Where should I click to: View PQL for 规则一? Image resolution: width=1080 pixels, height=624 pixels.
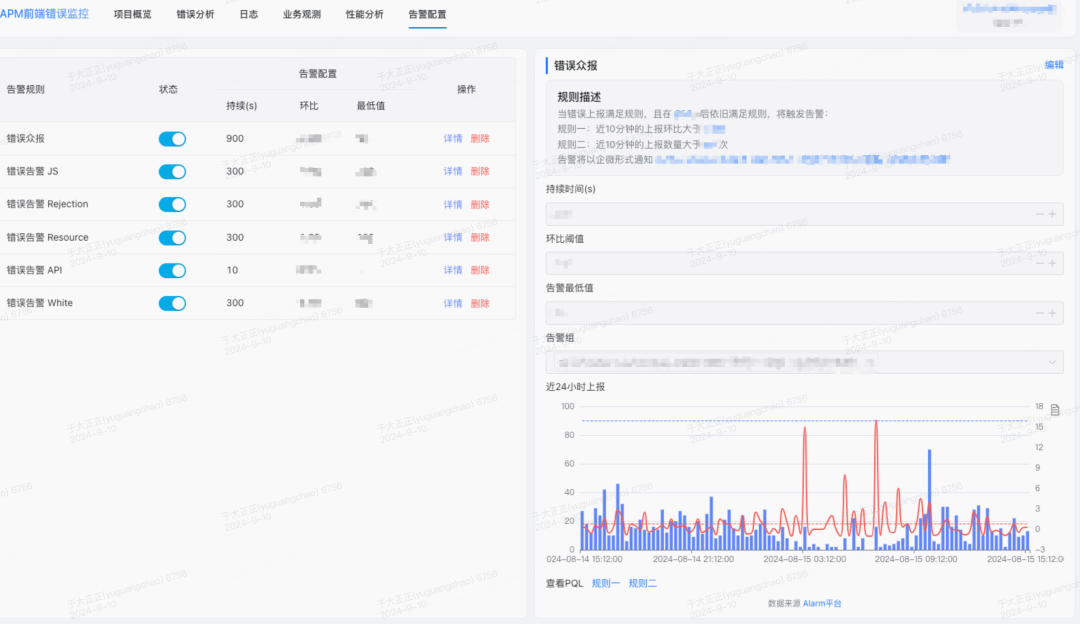(605, 583)
